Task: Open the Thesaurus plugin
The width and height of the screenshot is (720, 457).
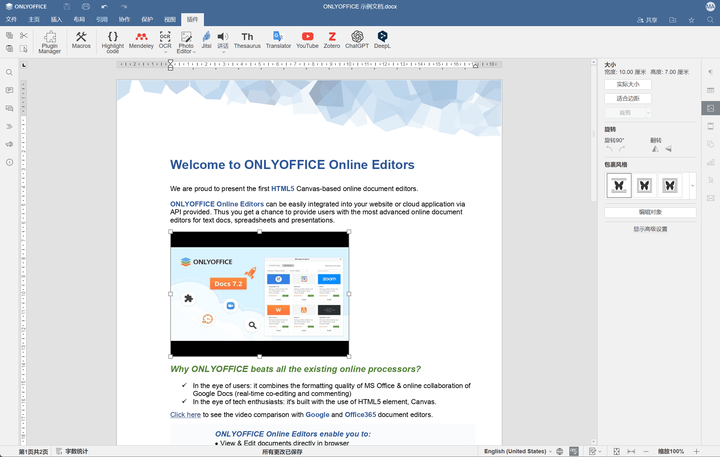Action: coord(247,40)
